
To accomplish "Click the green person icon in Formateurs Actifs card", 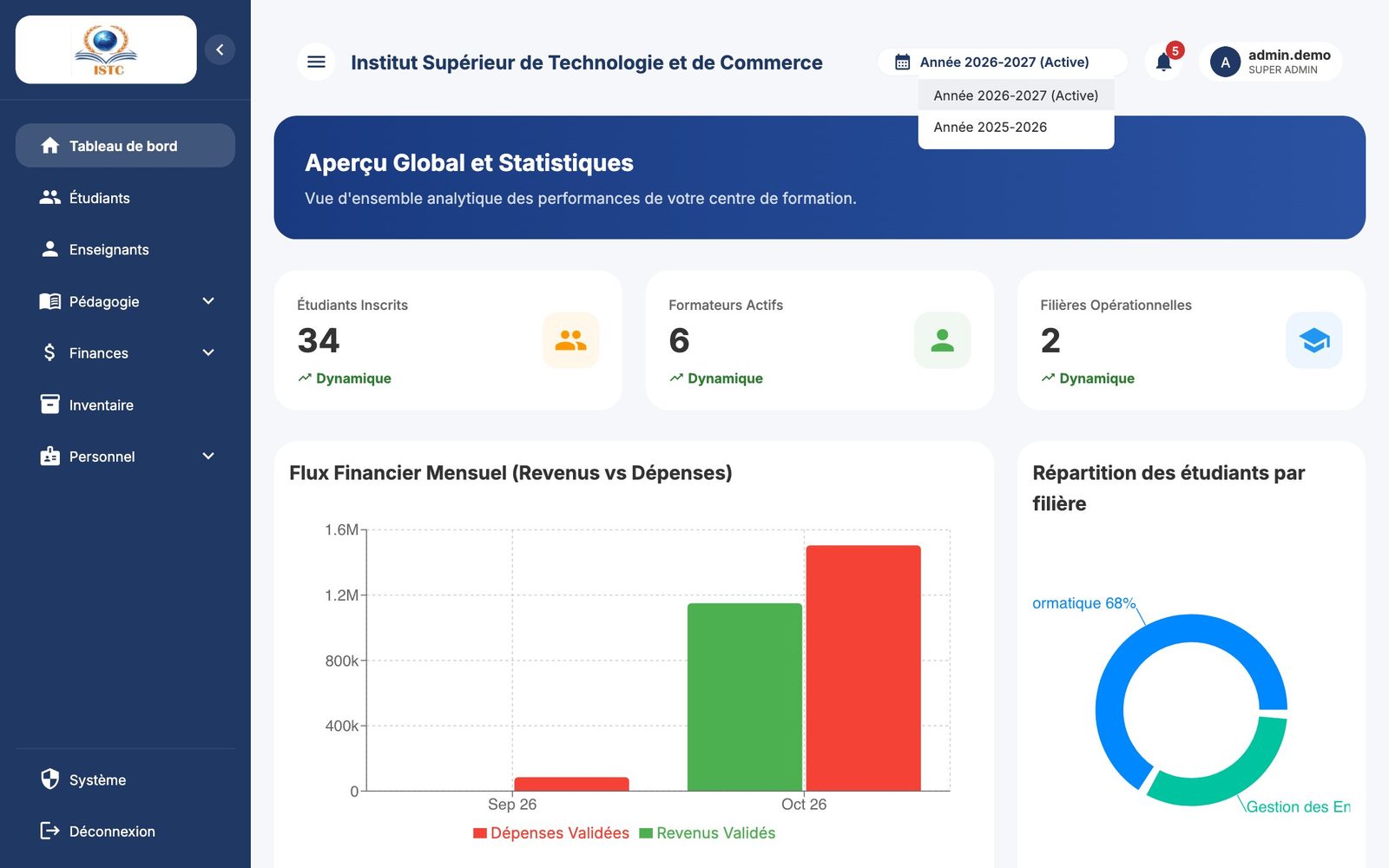I will click(x=943, y=340).
